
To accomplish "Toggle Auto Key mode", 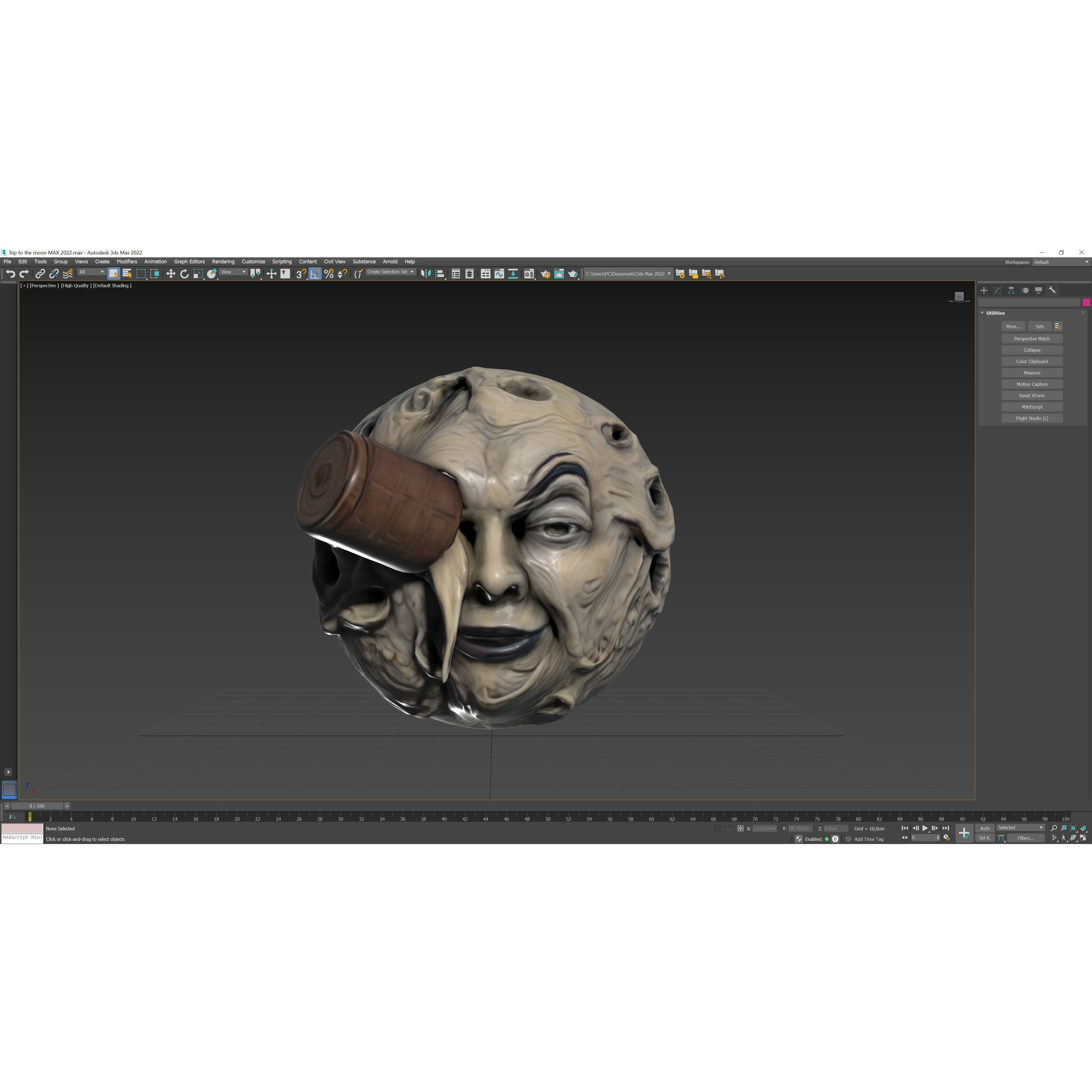I will 985,828.
